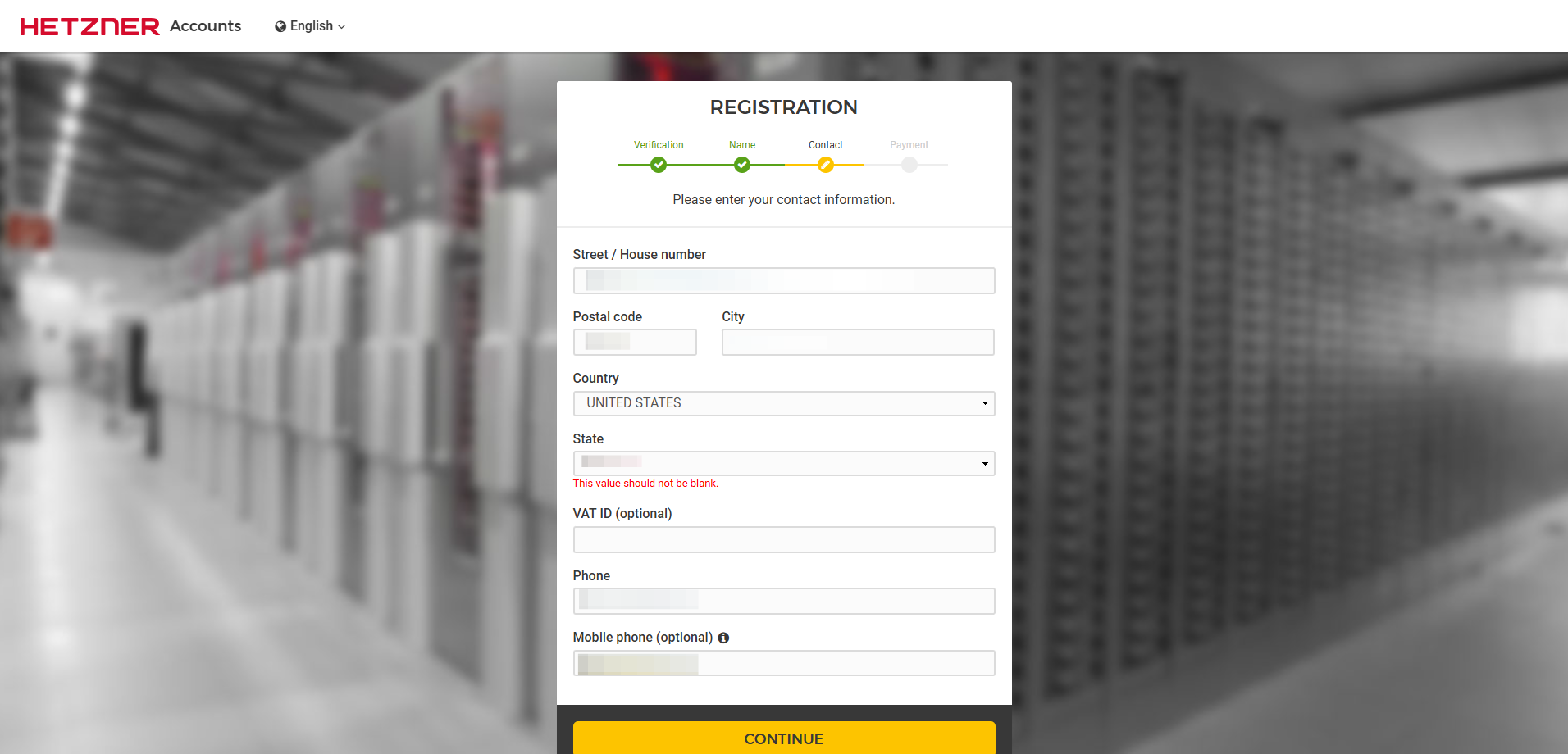
Task: Open the Country selection dropdown
Action: click(783, 403)
